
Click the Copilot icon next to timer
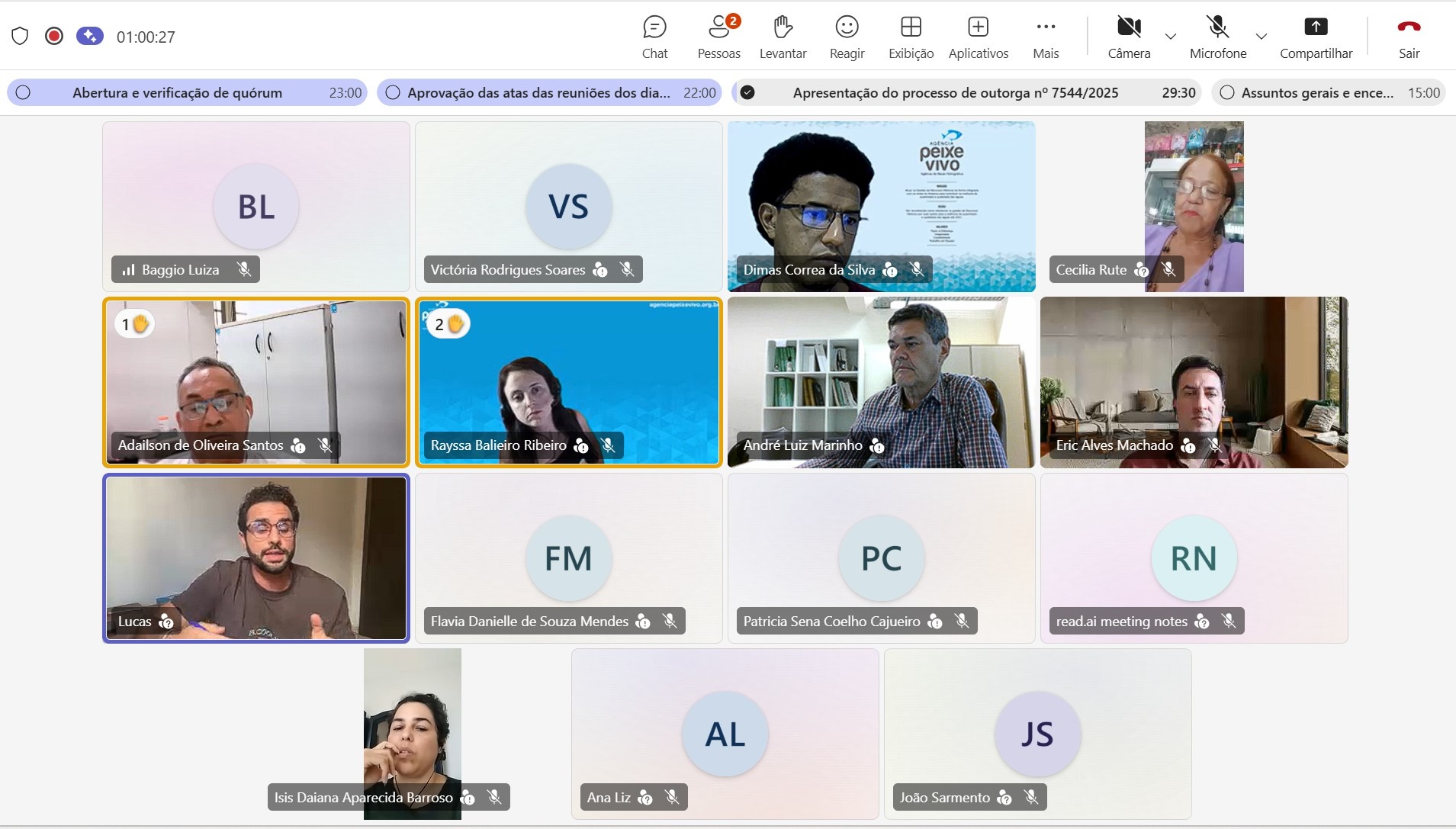pyautogui.click(x=90, y=36)
